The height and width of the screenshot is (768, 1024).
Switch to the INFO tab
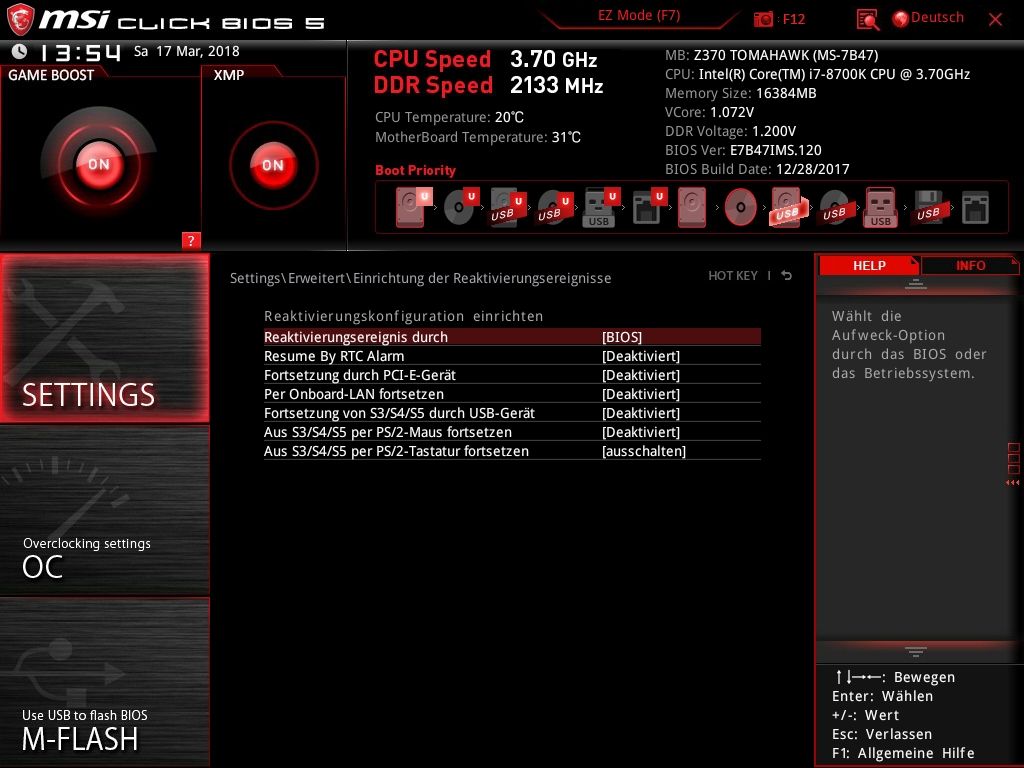(x=970, y=265)
